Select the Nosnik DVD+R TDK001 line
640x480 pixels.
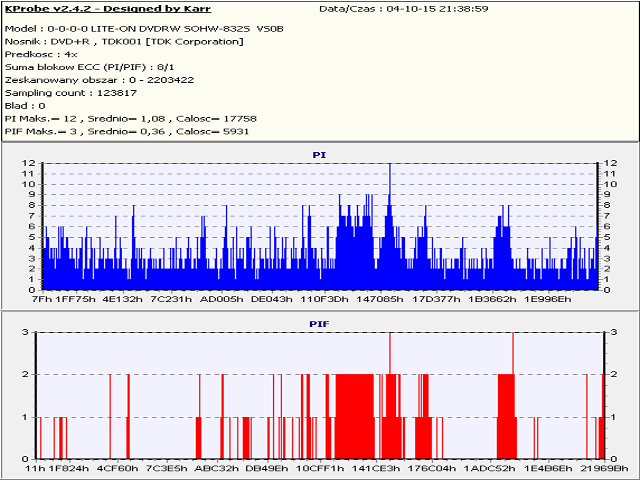point(124,42)
